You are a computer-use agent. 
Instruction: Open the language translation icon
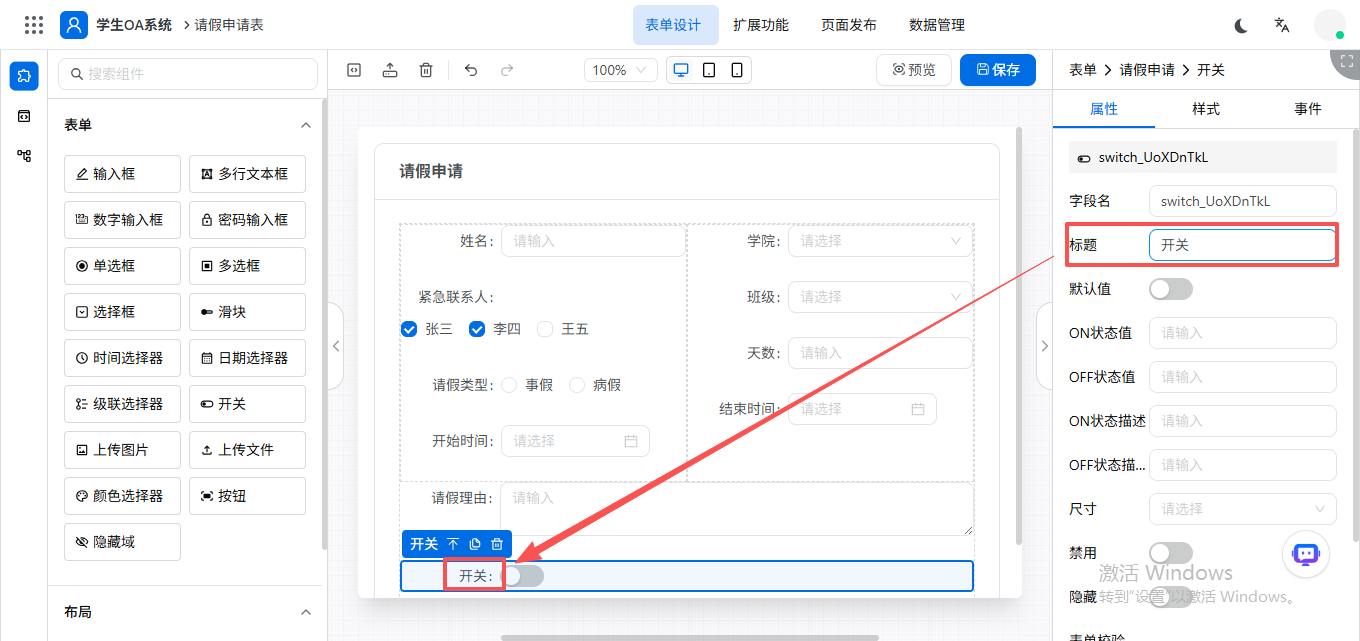click(x=1282, y=25)
